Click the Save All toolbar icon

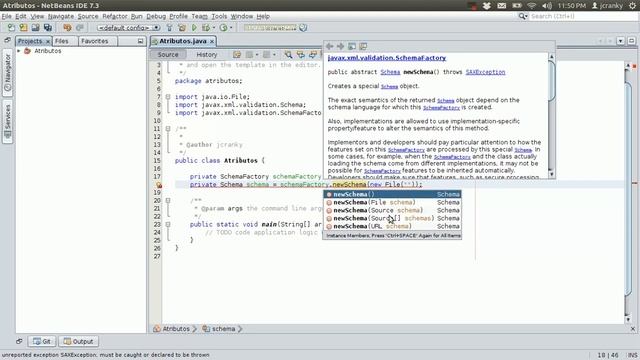48,28
